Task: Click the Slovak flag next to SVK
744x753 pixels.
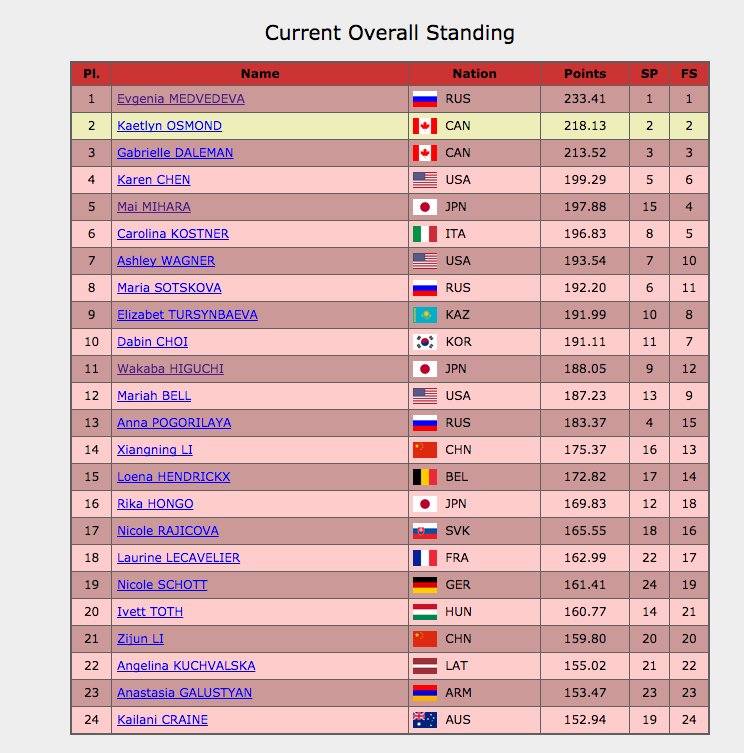Action: pyautogui.click(x=425, y=531)
